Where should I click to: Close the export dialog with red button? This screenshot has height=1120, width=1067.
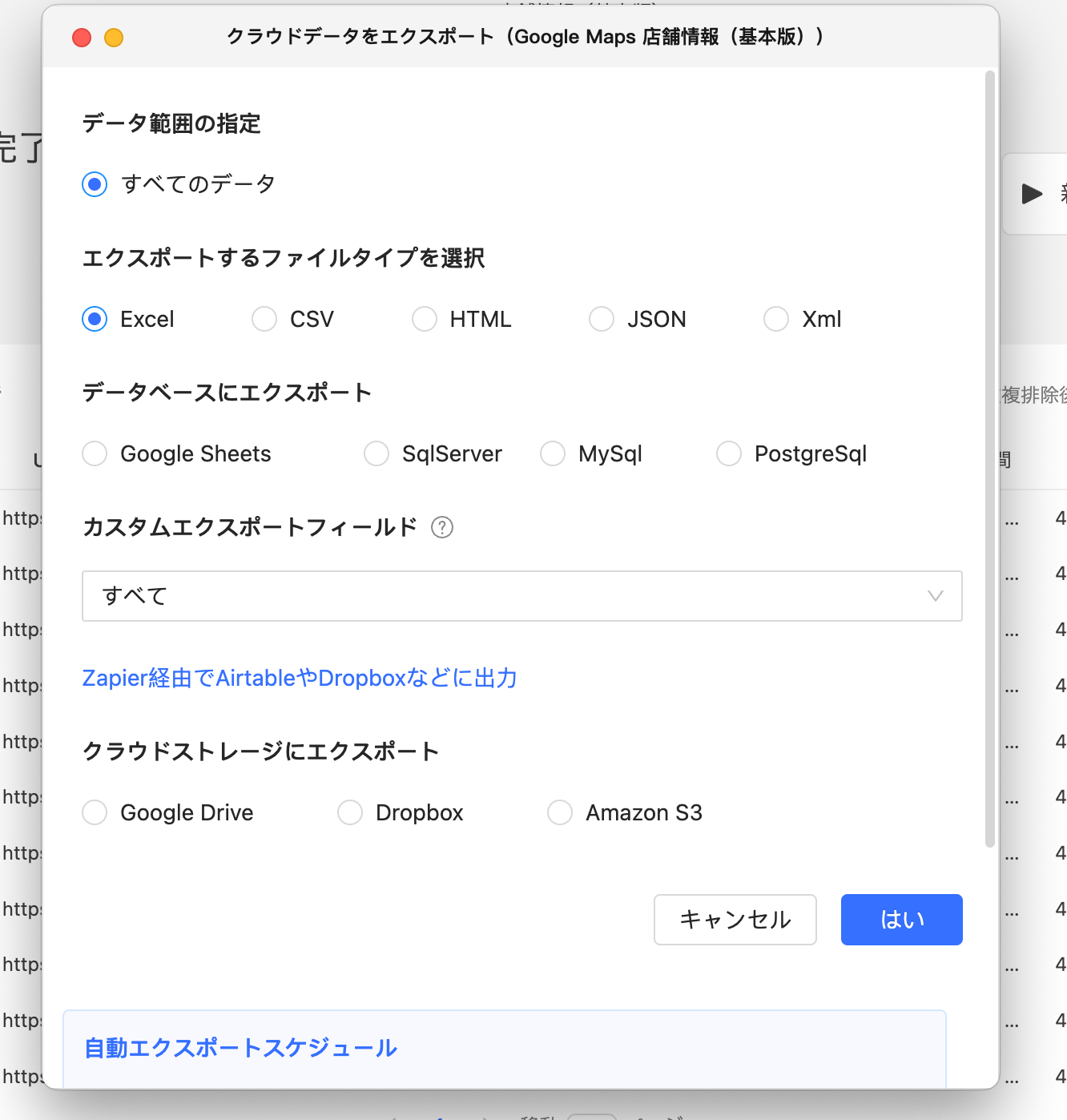coord(82,38)
